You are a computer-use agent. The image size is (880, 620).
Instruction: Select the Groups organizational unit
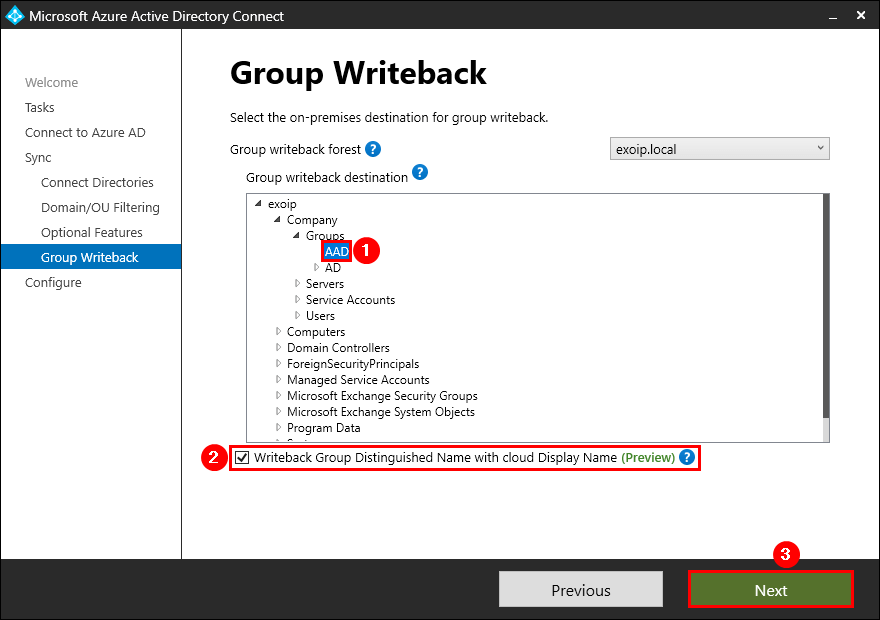[x=325, y=236]
